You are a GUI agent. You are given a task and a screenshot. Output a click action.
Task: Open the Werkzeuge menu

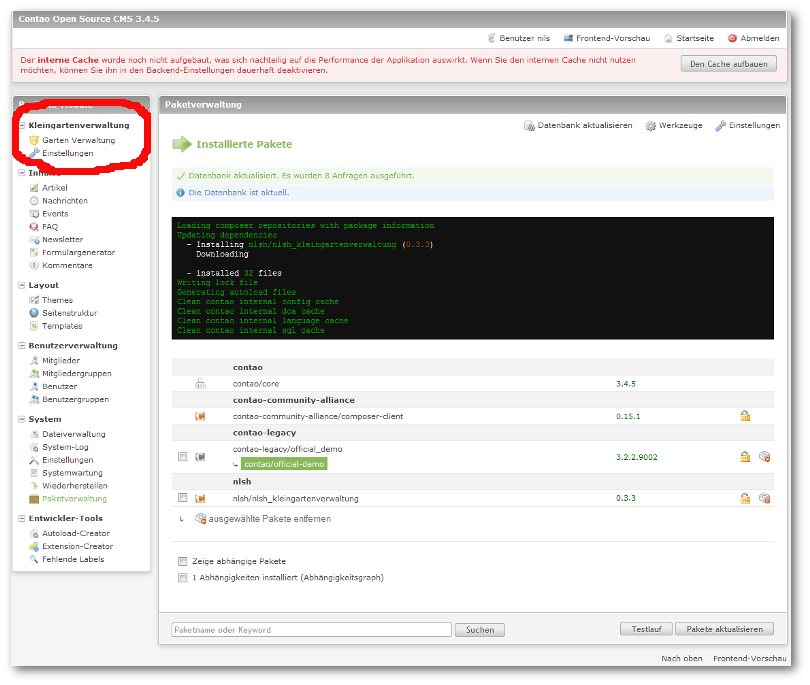click(x=674, y=126)
